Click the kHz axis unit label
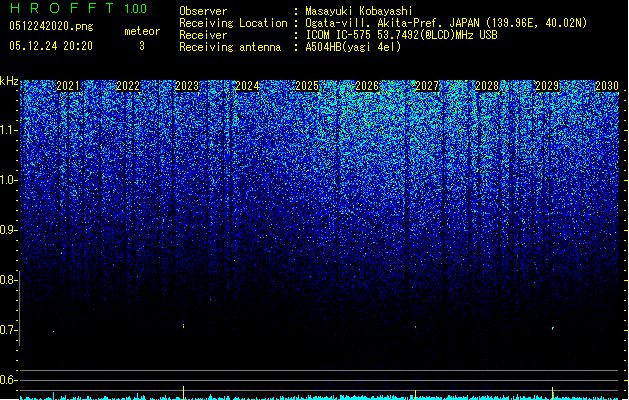 [9, 81]
